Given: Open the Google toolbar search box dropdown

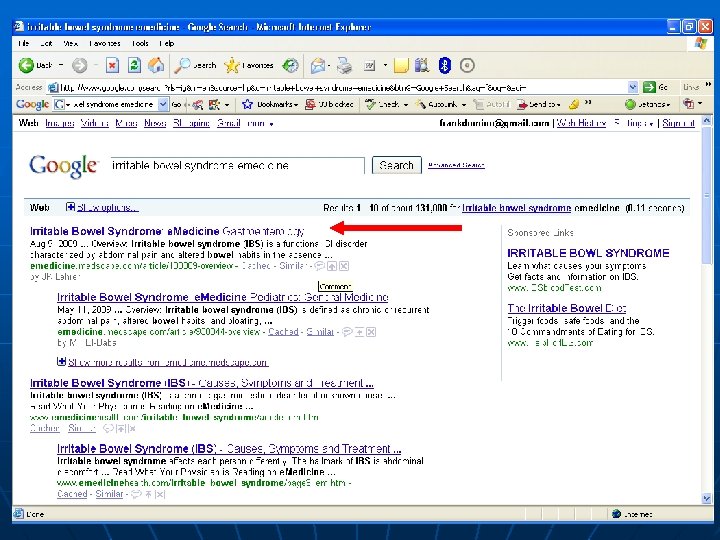Looking at the screenshot, I should click(163, 105).
